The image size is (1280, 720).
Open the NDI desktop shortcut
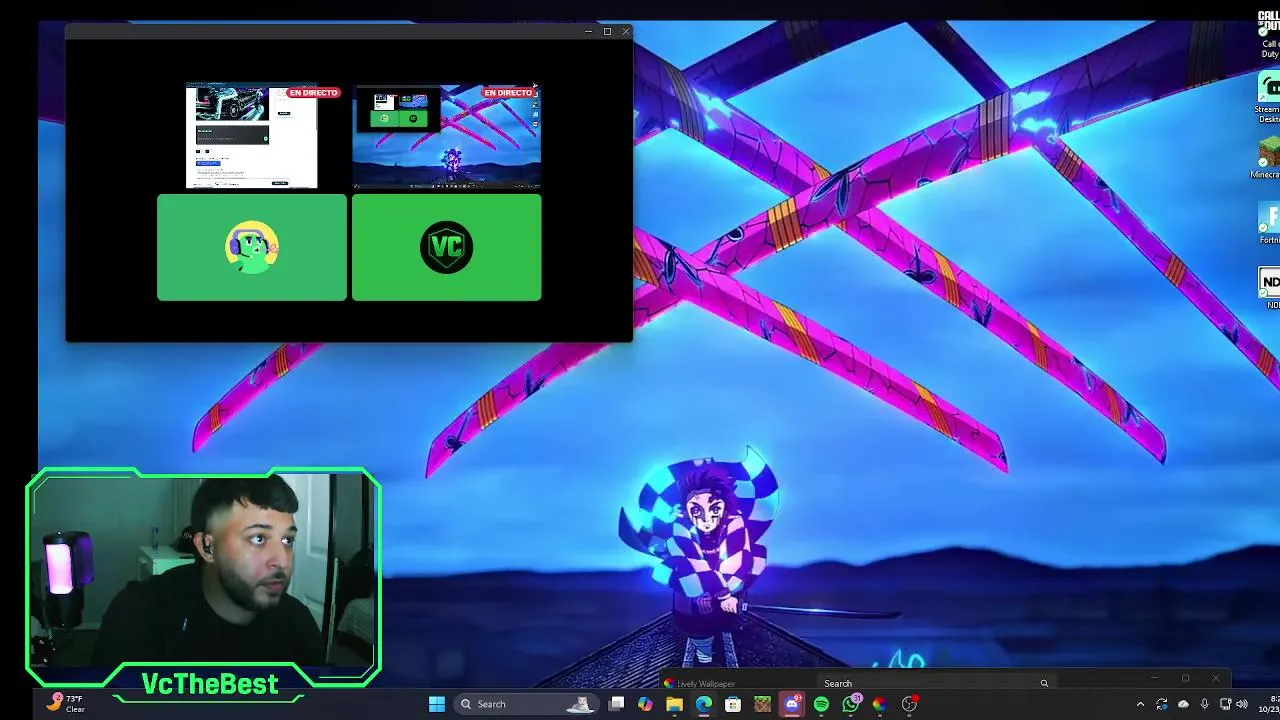tap(1270, 288)
